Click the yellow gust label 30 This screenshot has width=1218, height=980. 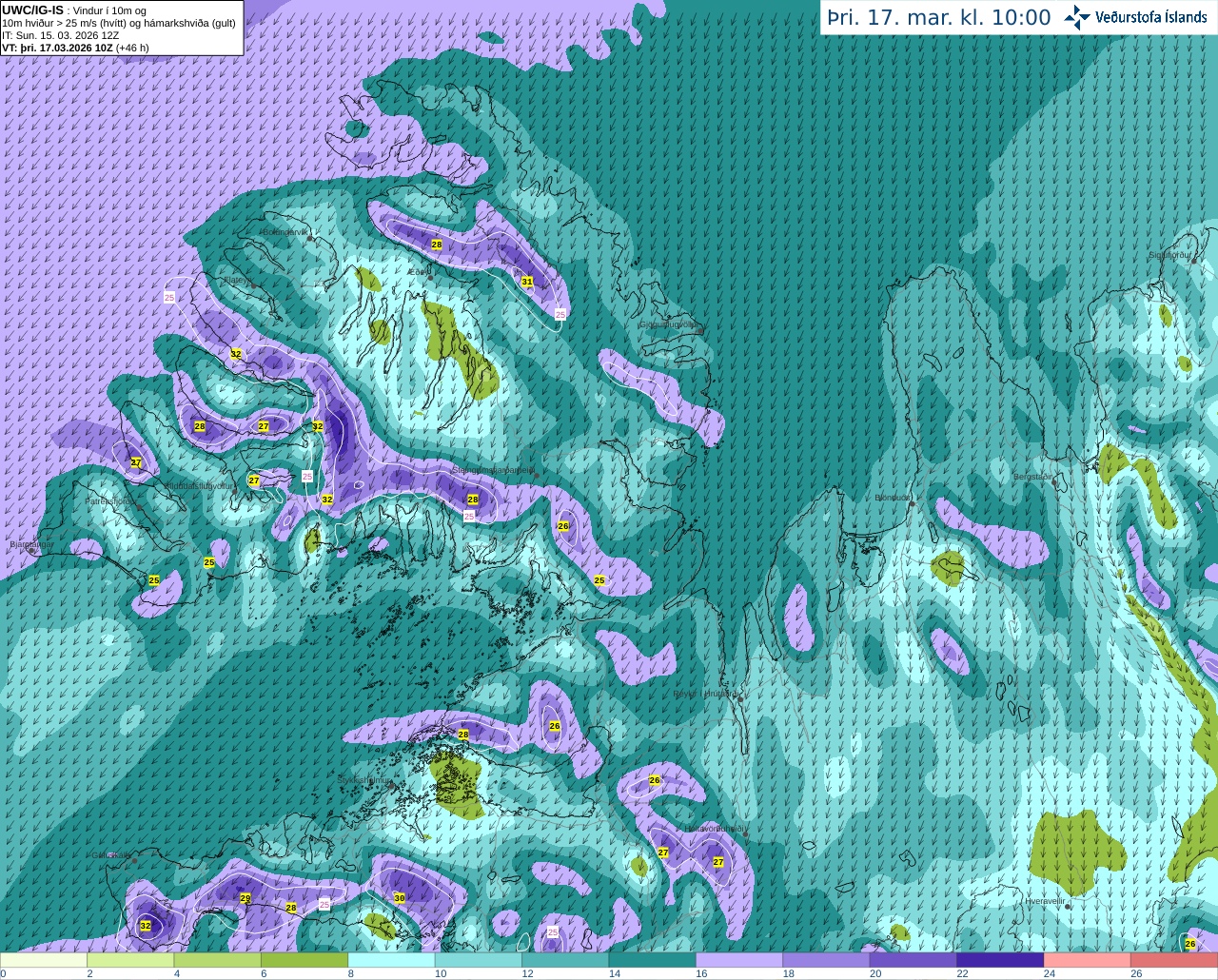point(400,898)
